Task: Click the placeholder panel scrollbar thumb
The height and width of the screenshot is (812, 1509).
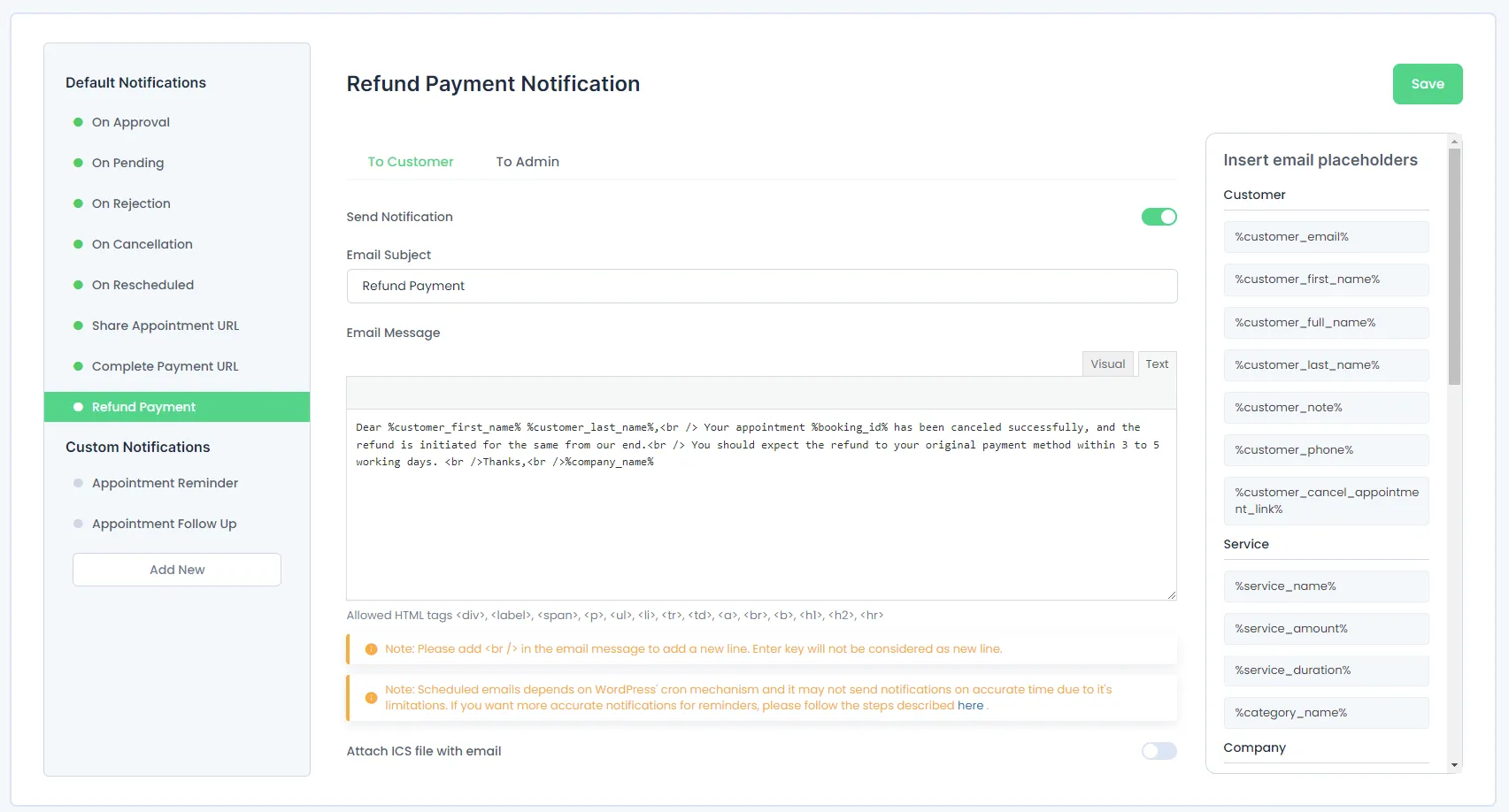Action: [x=1454, y=265]
